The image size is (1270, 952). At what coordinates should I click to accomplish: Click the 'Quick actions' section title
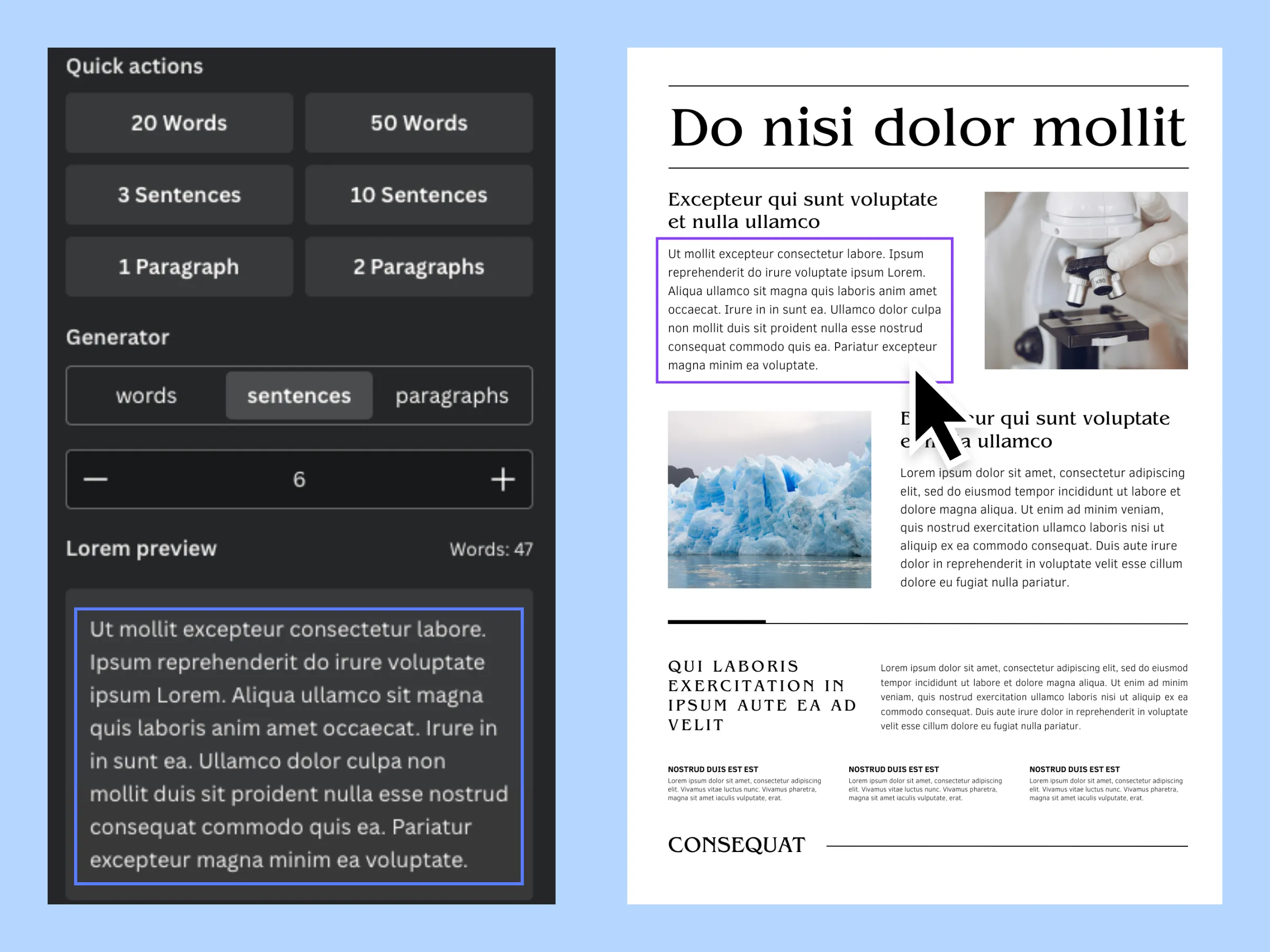click(x=134, y=67)
